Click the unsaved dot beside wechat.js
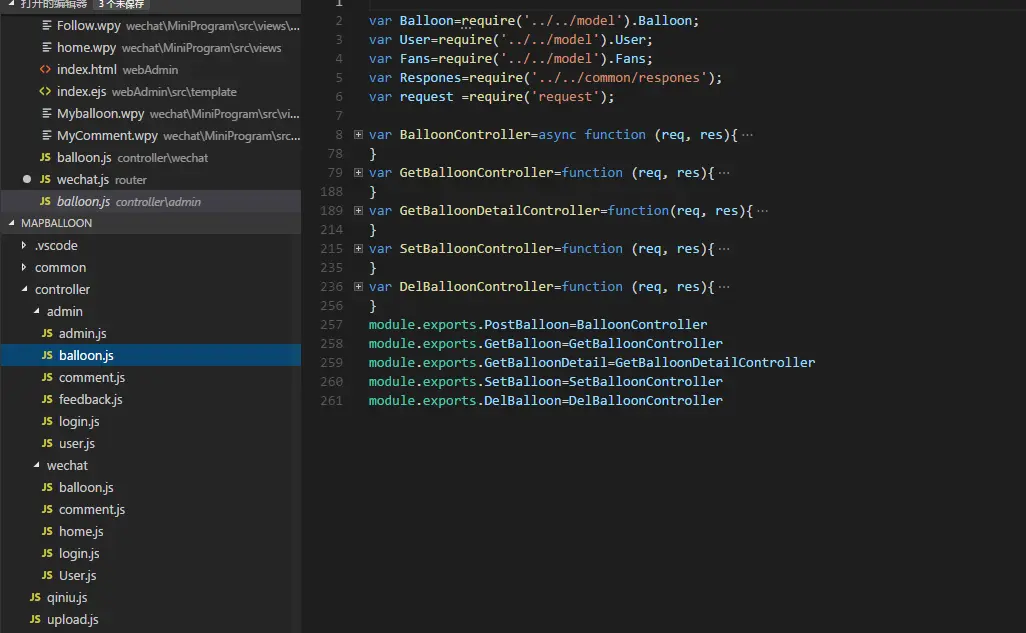The image size is (1026, 633). coord(27,179)
